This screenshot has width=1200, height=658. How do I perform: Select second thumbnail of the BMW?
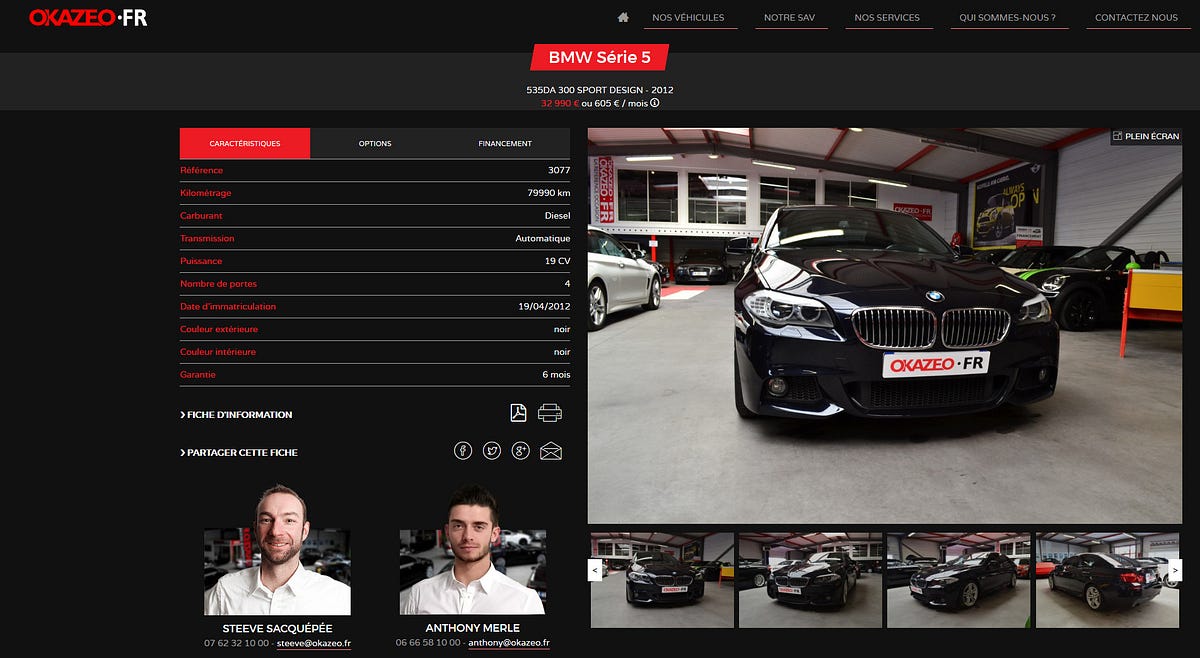[x=810, y=580]
